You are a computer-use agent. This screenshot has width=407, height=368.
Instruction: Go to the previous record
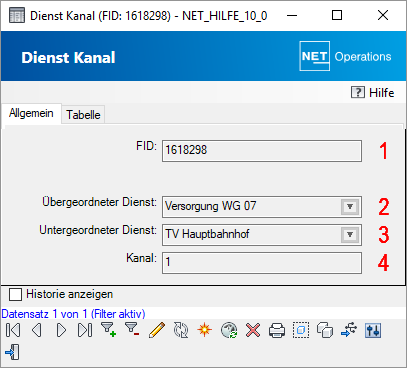coord(37,330)
